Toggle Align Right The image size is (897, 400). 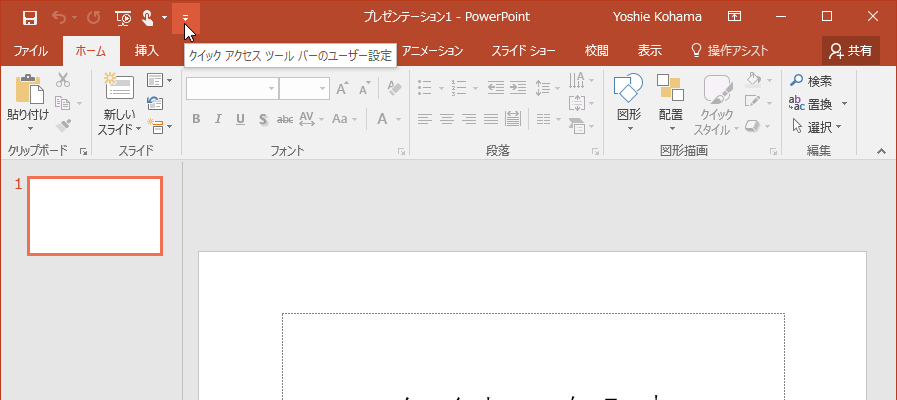coord(469,119)
